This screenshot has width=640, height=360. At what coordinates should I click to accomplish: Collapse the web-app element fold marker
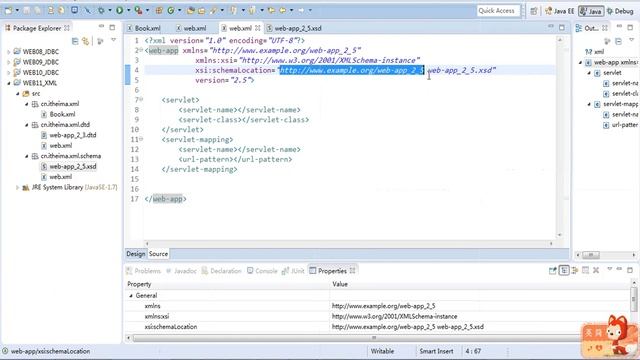point(141,50)
